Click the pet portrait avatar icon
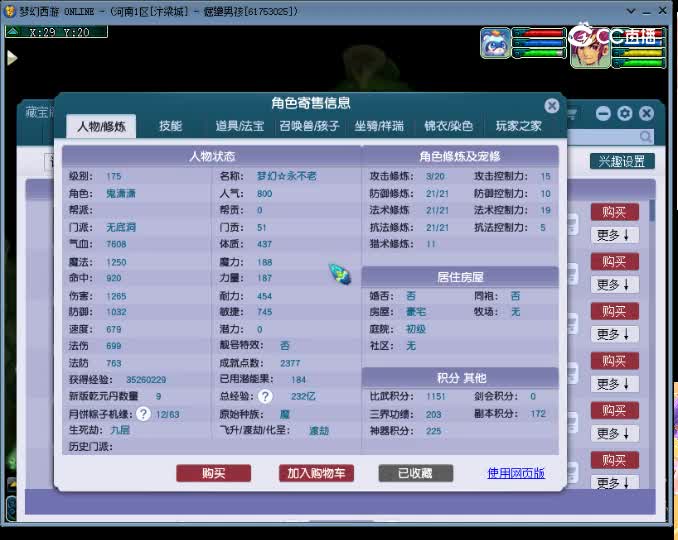Viewport: 678px width, 540px height. pyautogui.click(x=496, y=43)
